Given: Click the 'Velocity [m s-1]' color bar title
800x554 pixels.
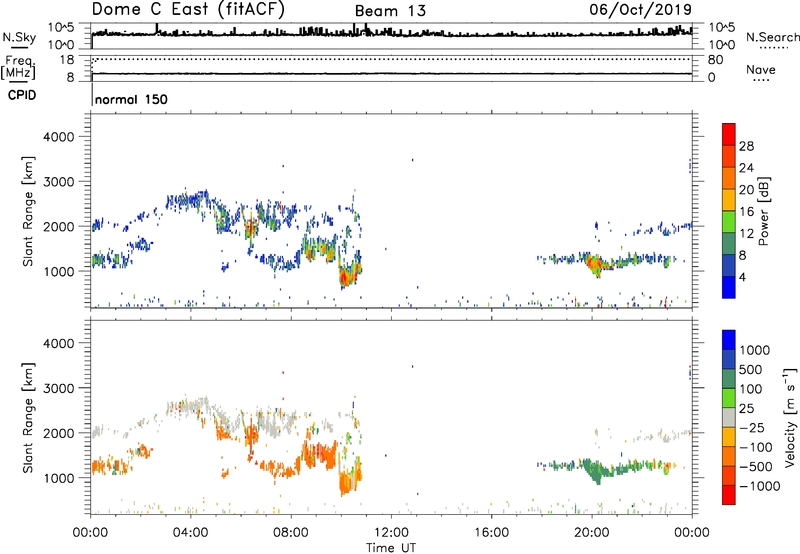Looking at the screenshot, I should click(x=791, y=417).
